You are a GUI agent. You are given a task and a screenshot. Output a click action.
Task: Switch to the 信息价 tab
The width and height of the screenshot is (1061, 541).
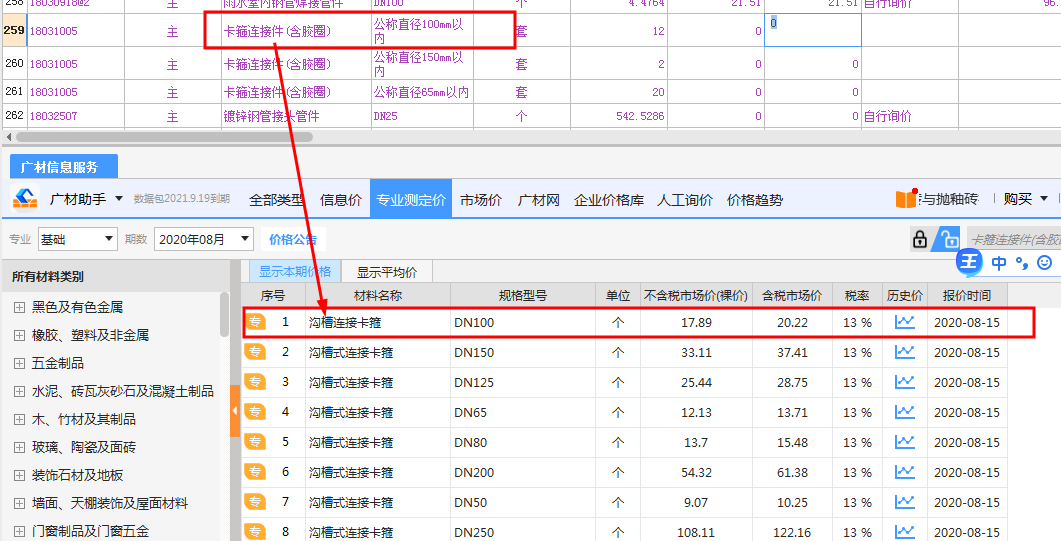(x=340, y=199)
